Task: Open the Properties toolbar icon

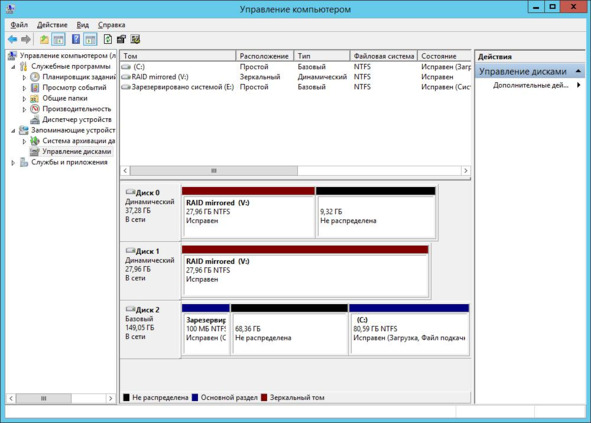Action: pyautogui.click(x=121, y=39)
